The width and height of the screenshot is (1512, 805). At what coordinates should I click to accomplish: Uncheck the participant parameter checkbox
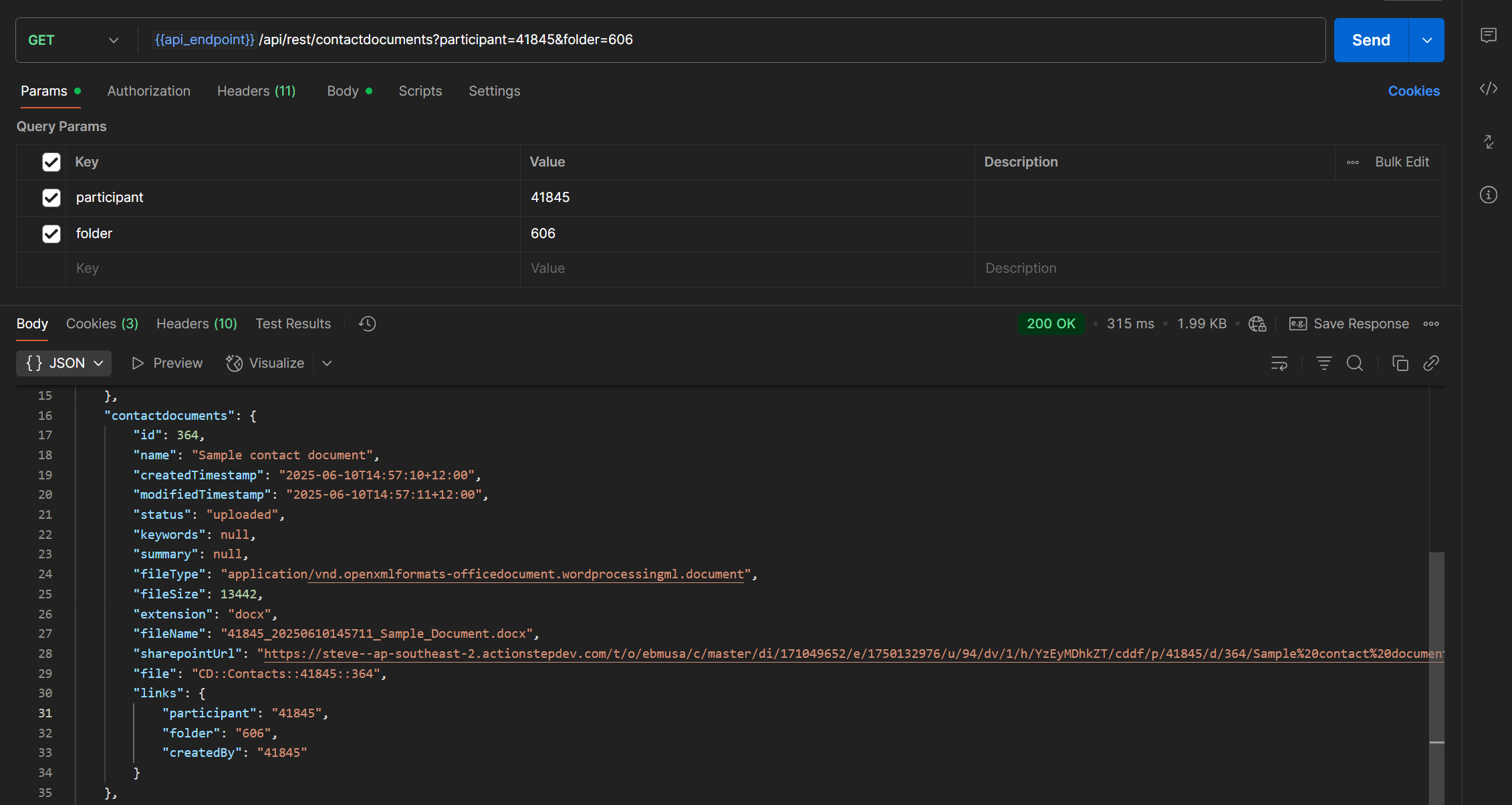tap(51, 198)
